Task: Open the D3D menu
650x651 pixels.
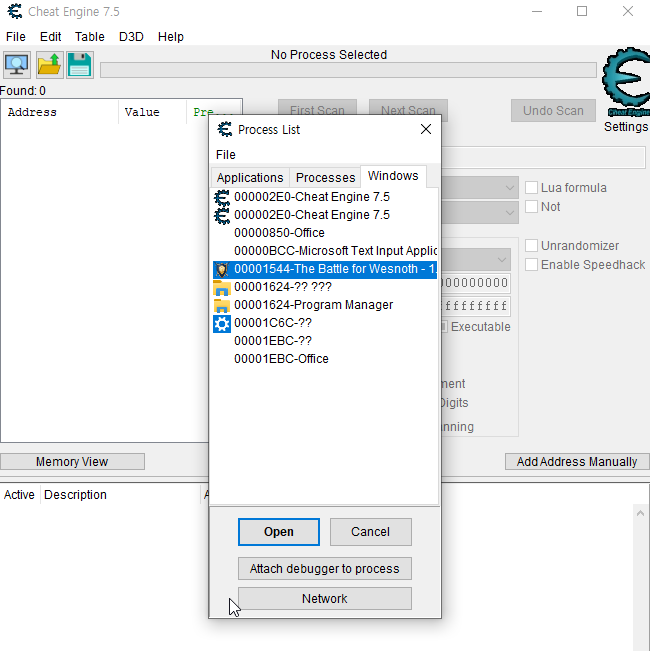Action: (131, 37)
